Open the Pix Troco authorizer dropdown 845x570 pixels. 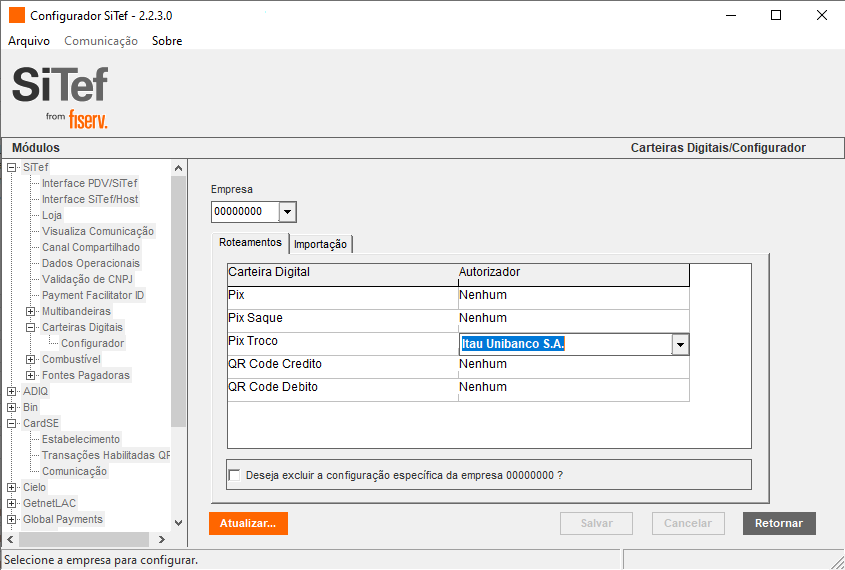click(680, 344)
